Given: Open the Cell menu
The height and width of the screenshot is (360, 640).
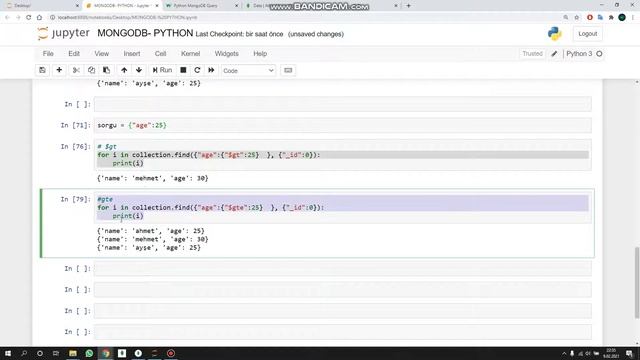Looking at the screenshot, I should [x=160, y=53].
